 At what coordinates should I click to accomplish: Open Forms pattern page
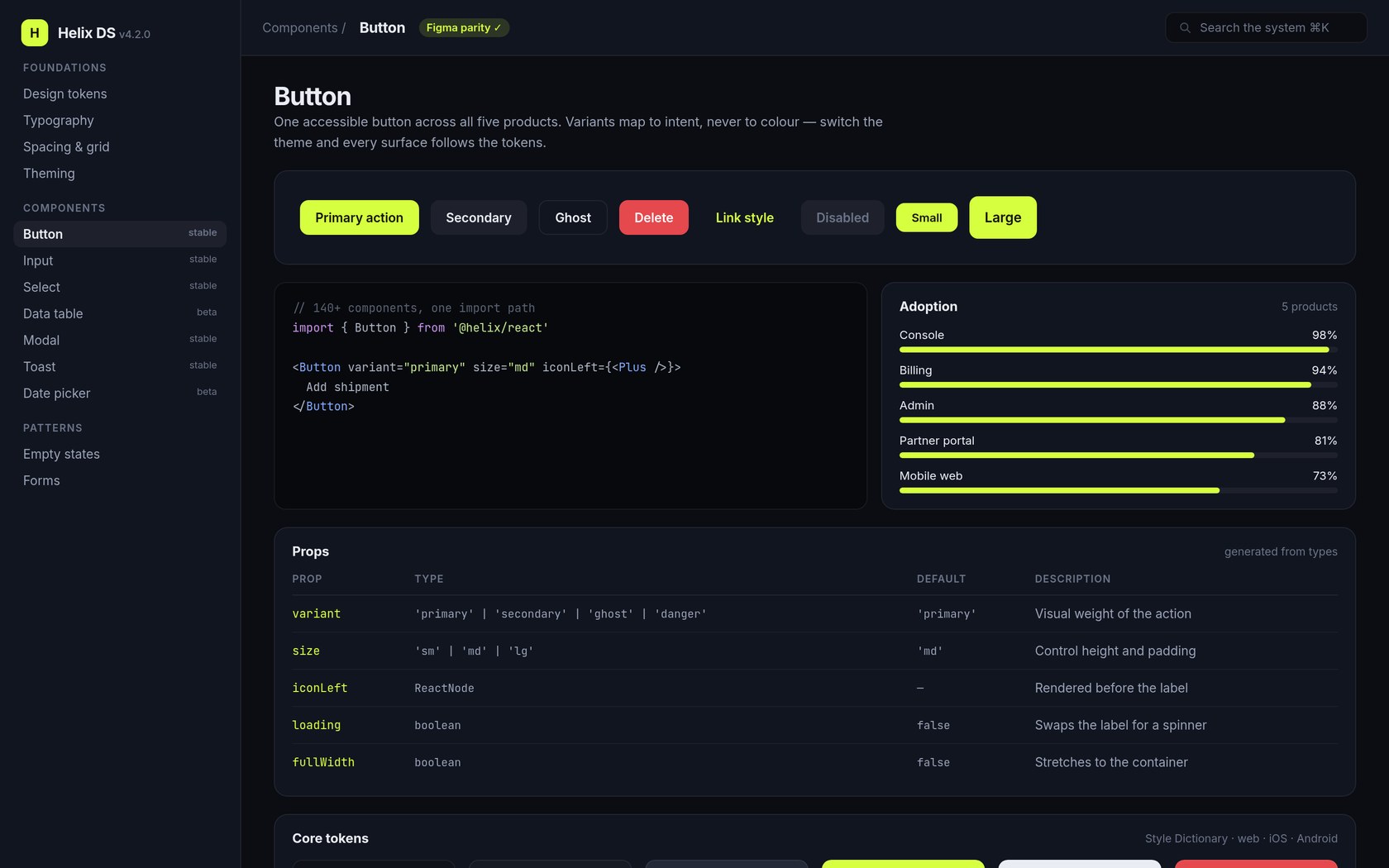click(x=120, y=480)
